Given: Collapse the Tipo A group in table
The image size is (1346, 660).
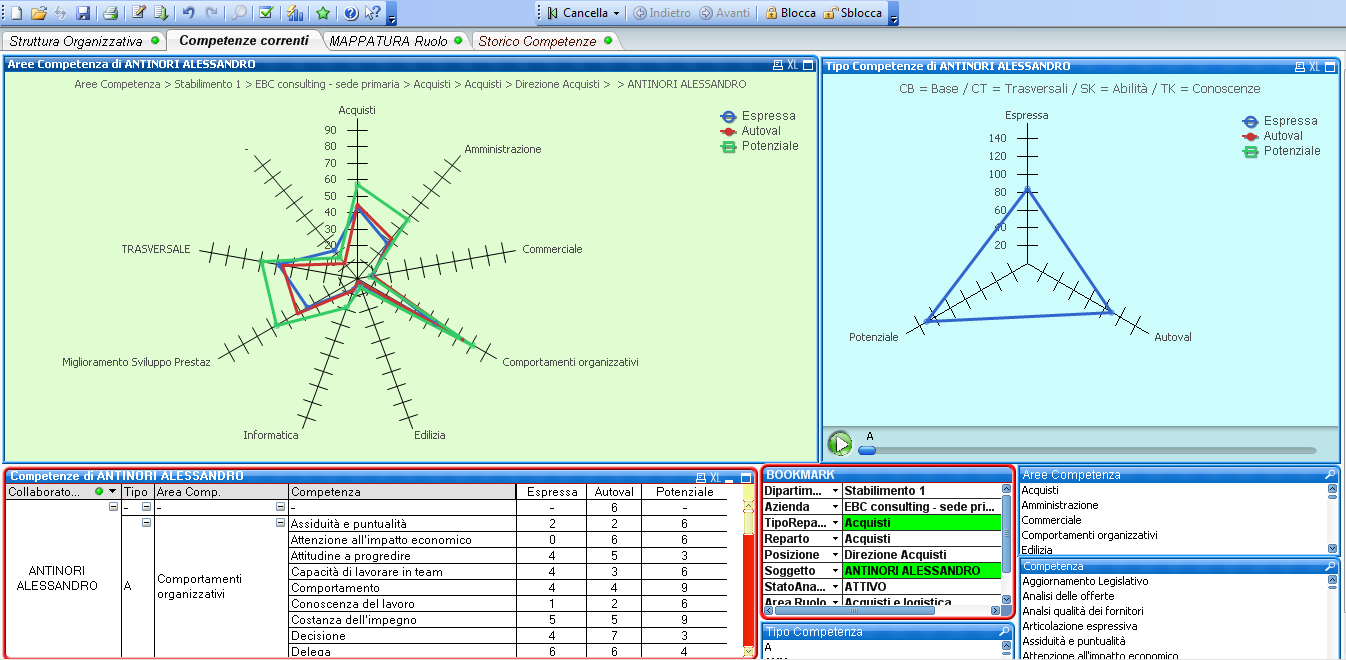Looking at the screenshot, I should [146, 523].
